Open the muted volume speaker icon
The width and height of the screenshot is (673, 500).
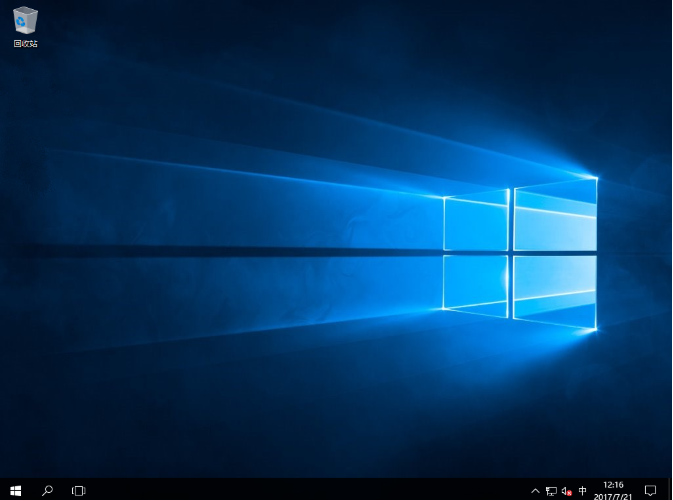[x=566, y=491]
